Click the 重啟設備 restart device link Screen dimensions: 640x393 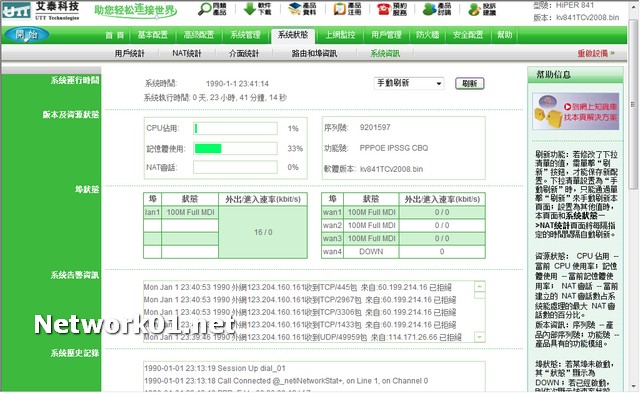tap(596, 53)
